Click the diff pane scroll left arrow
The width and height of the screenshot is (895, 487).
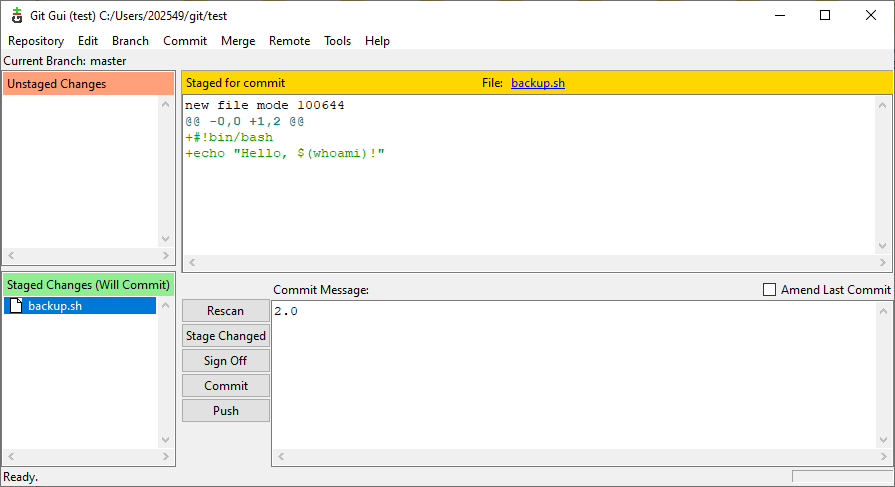pos(192,262)
